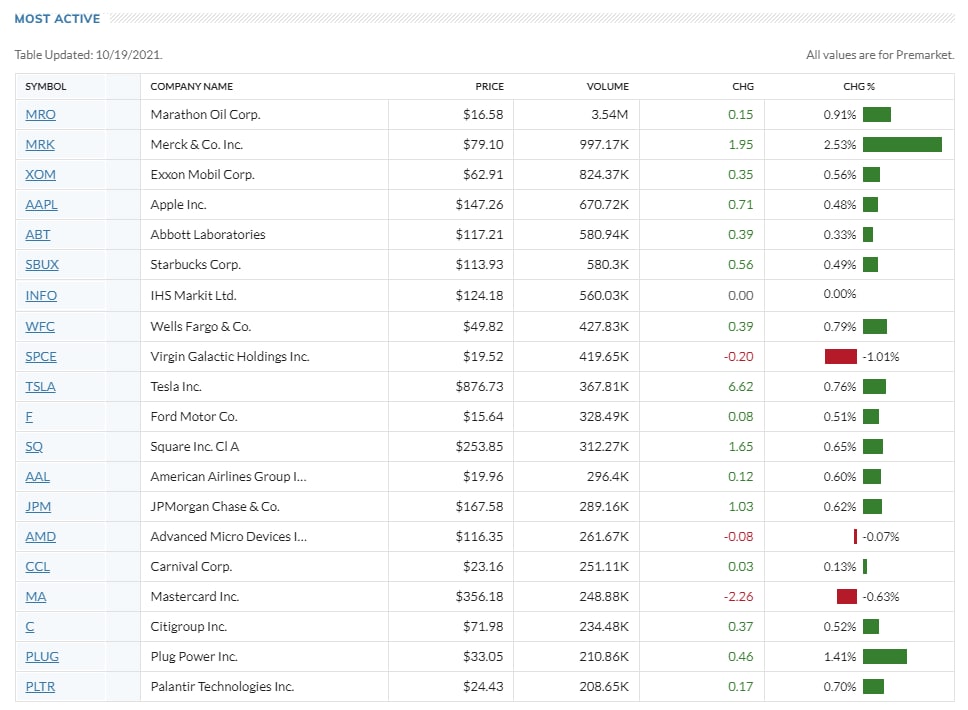Click the green 2.53% change bar for Merck
Viewport: 968px width, 710px height.
click(902, 144)
